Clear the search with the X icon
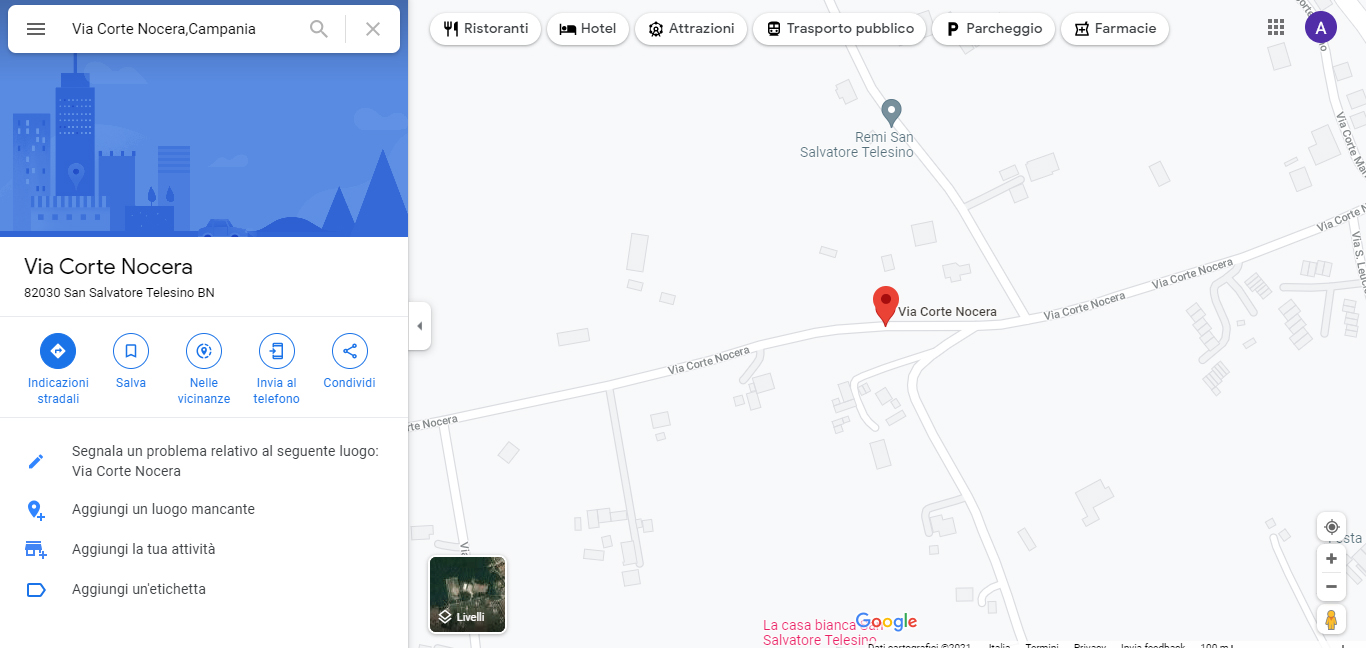1366x648 pixels. [x=373, y=29]
